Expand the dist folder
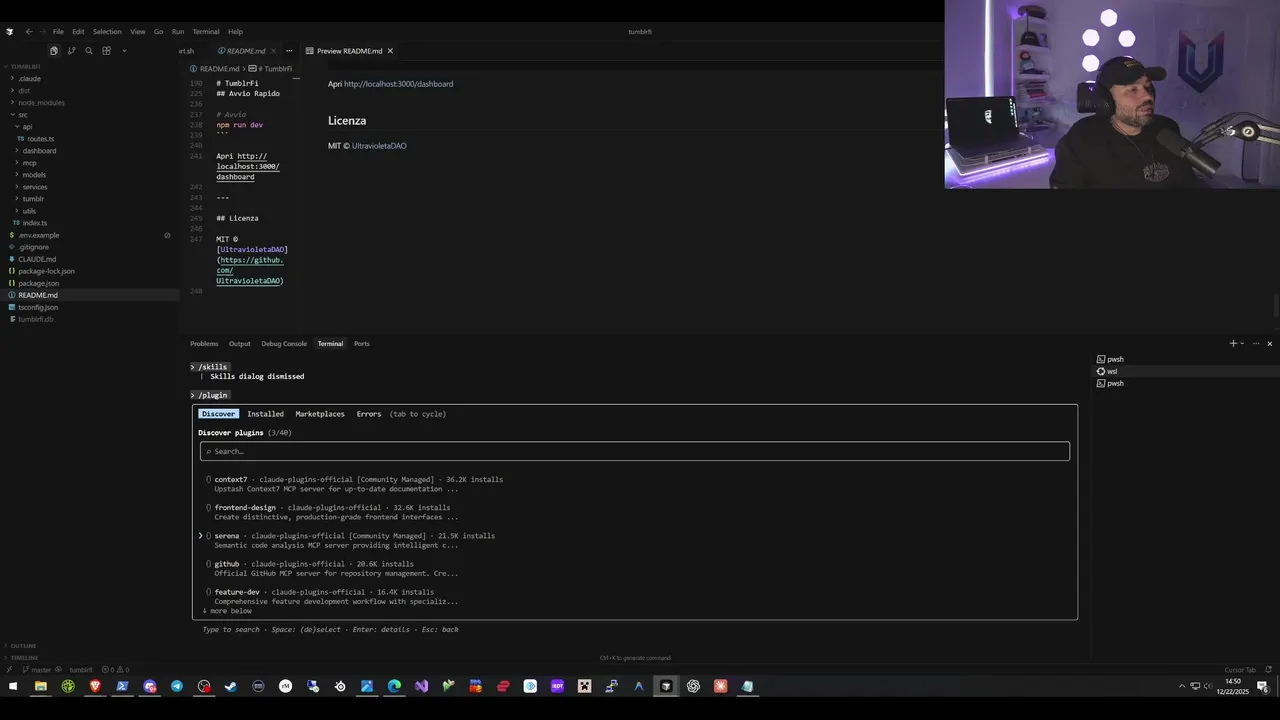This screenshot has width=1280, height=720. point(24,91)
